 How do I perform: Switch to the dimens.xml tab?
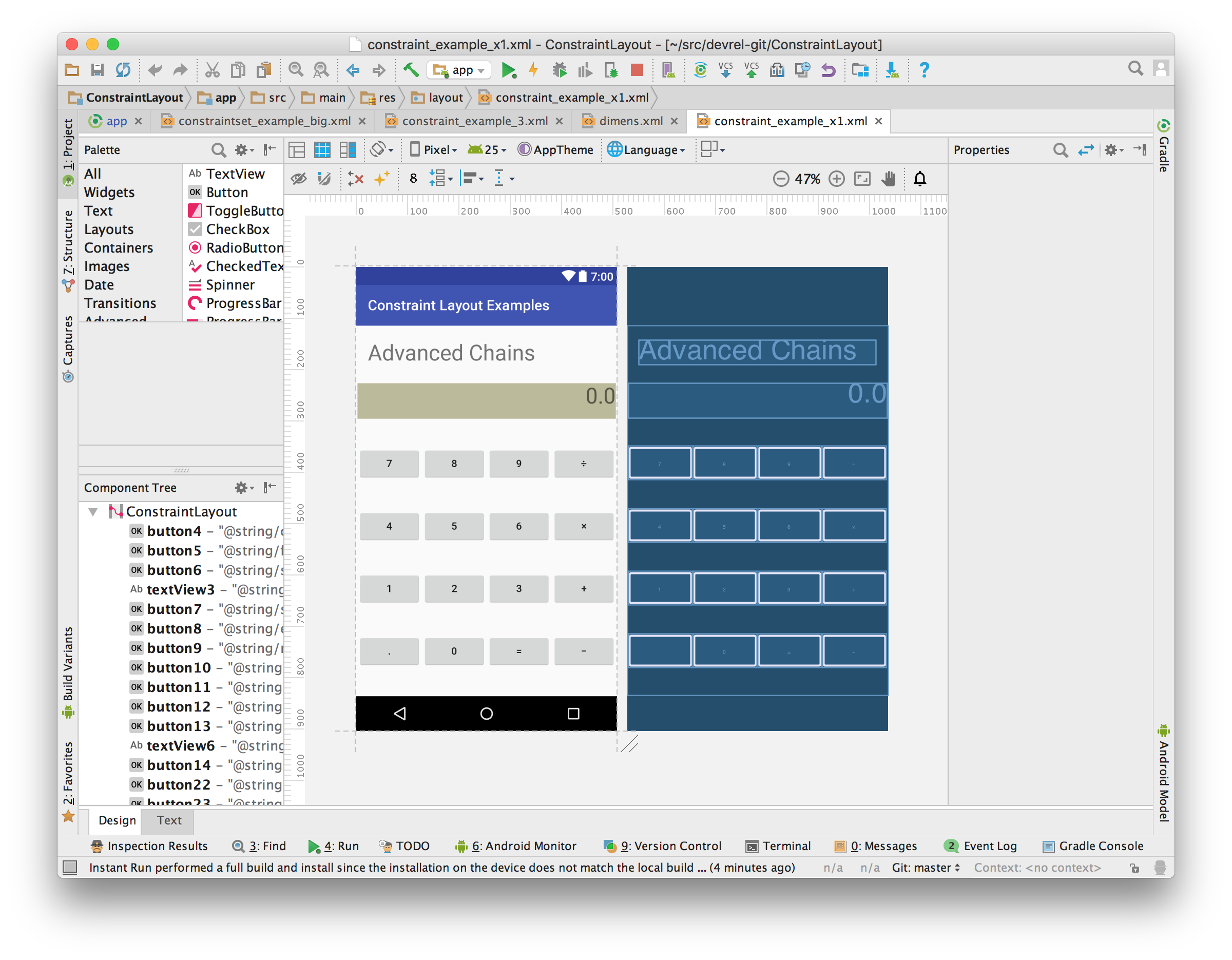tap(631, 121)
